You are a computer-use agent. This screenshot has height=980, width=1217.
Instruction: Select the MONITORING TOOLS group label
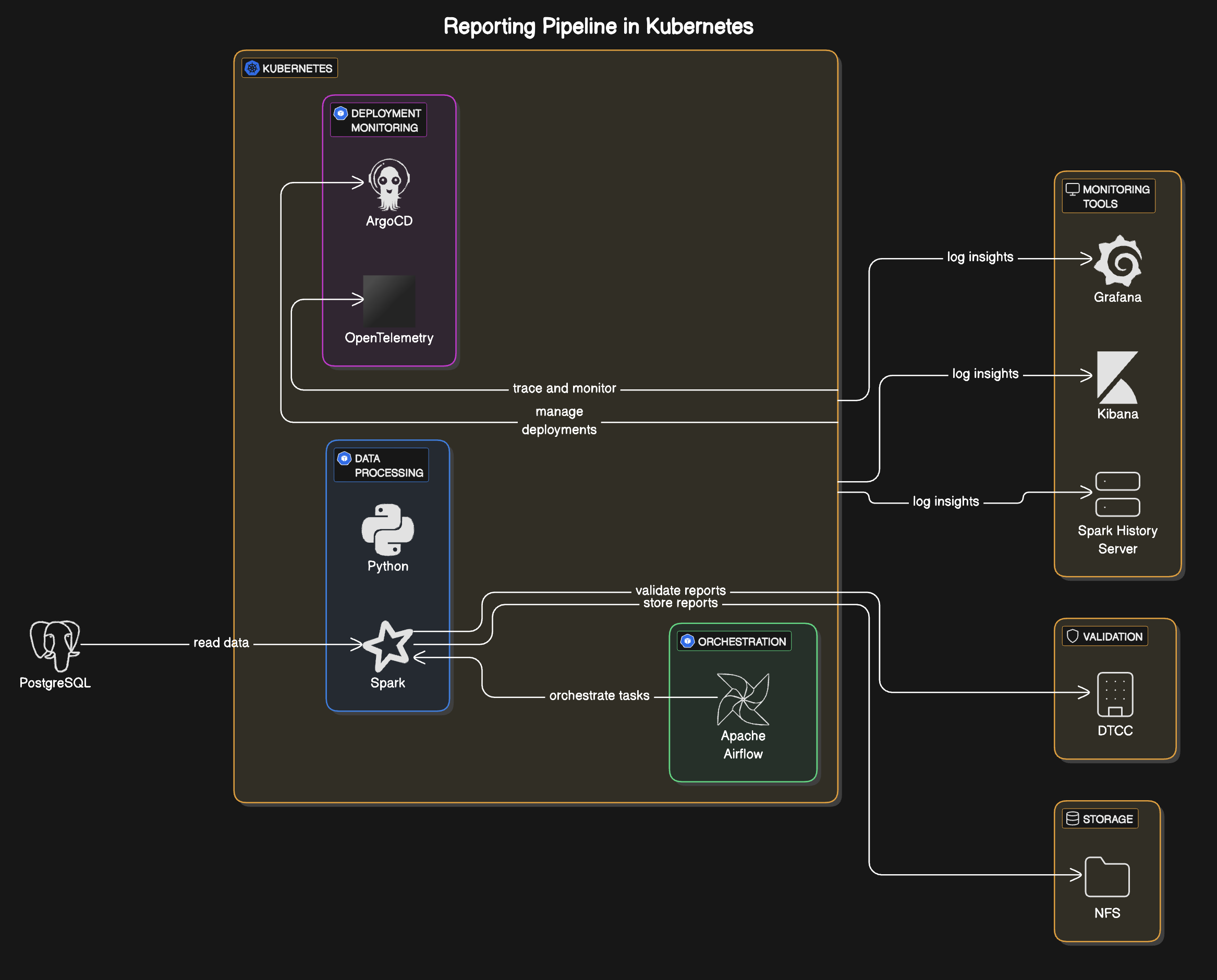[x=1109, y=197]
